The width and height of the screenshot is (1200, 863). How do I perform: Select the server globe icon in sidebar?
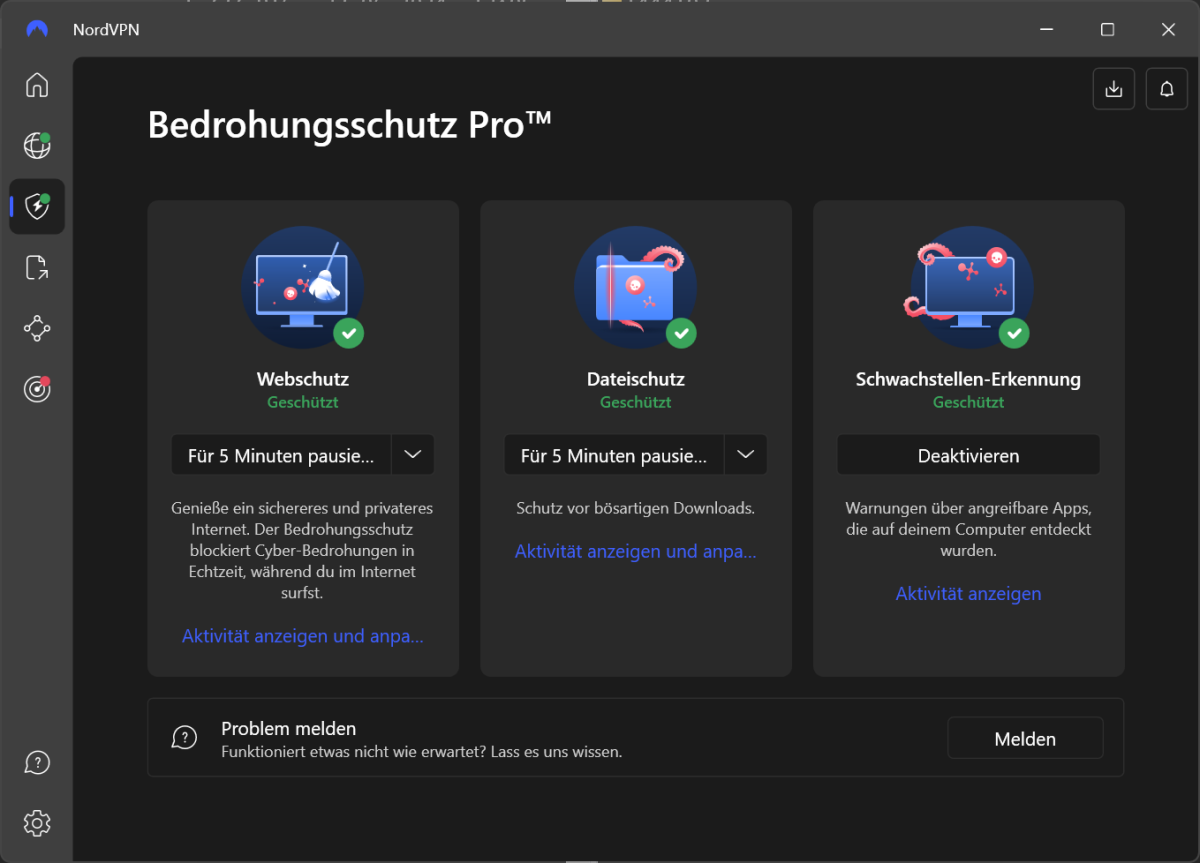point(36,146)
